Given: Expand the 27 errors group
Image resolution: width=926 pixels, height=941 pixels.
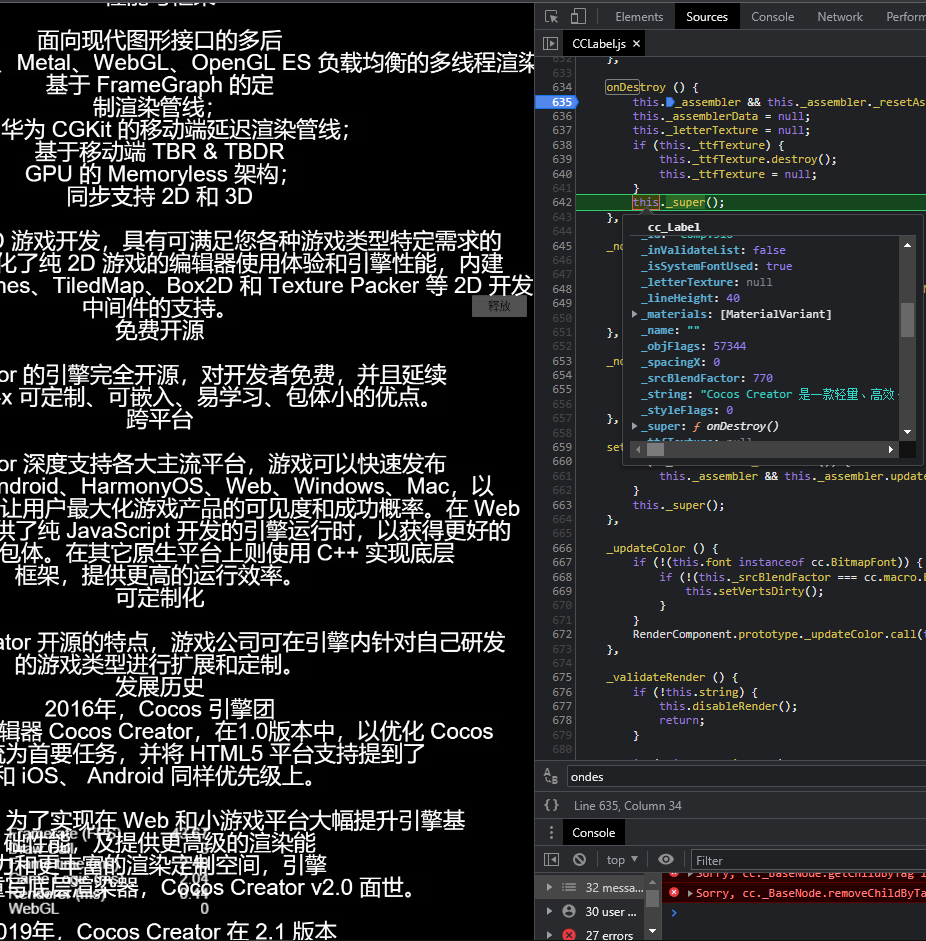Looking at the screenshot, I should [x=549, y=934].
